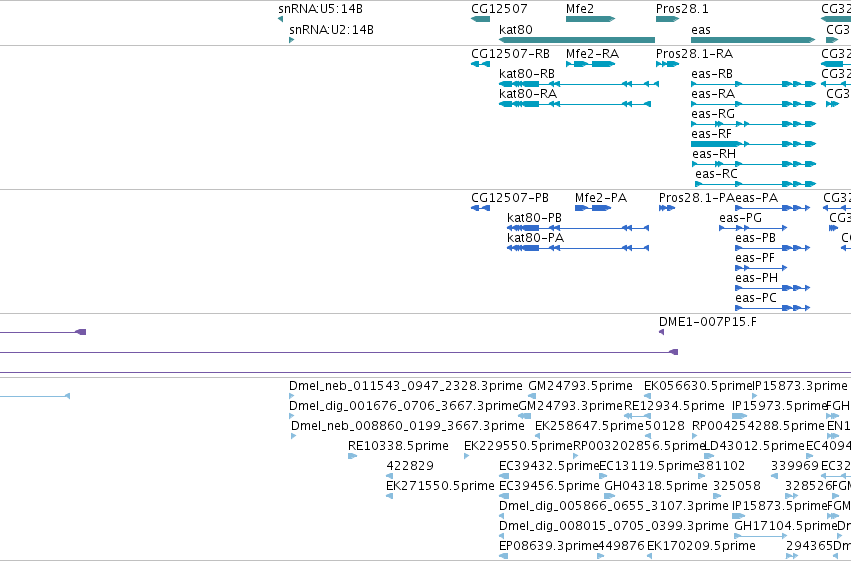Click the Mfe2 gene feature

pos(590,19)
